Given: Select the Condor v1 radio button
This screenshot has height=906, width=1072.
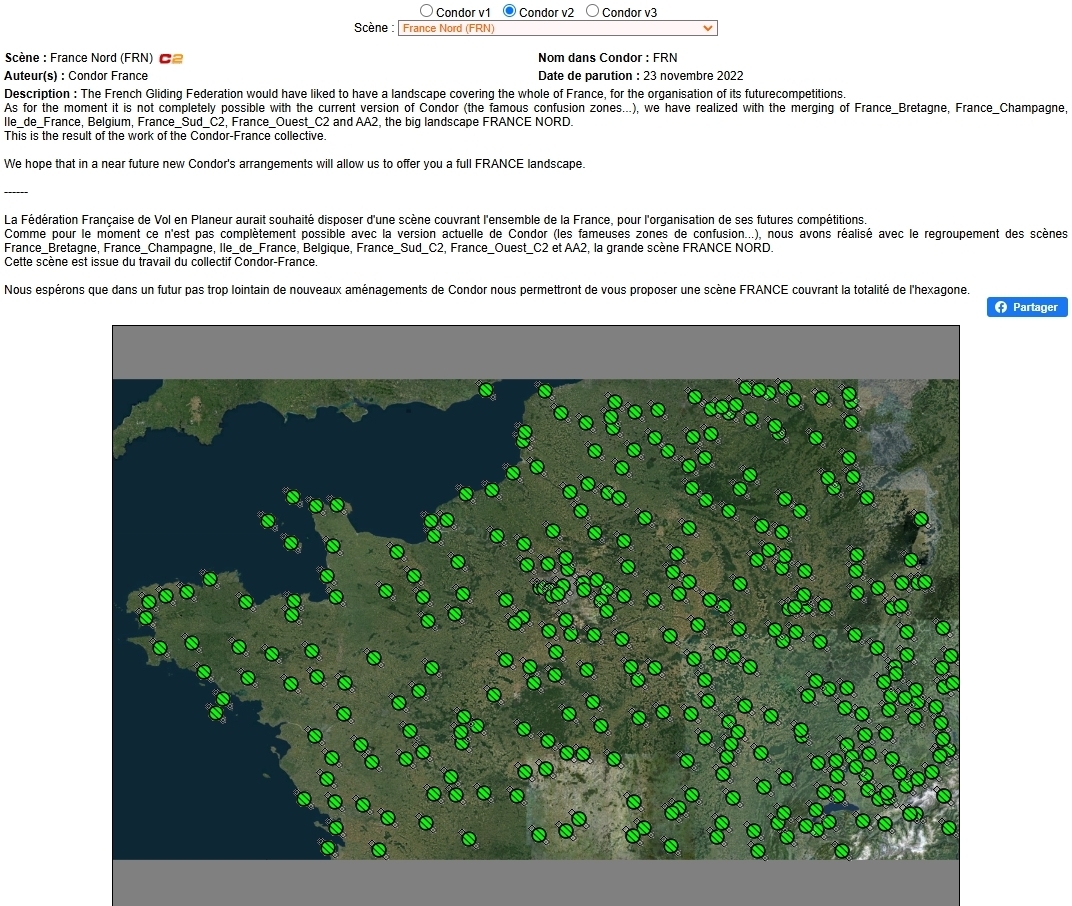Looking at the screenshot, I should (426, 11).
